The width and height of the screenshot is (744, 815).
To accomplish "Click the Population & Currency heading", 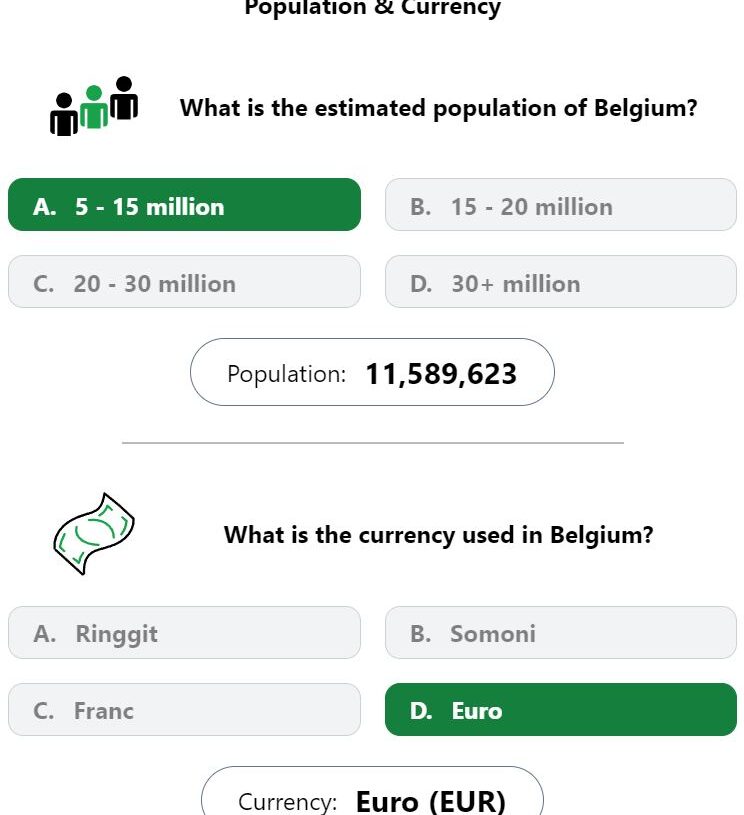I will 372,8.
